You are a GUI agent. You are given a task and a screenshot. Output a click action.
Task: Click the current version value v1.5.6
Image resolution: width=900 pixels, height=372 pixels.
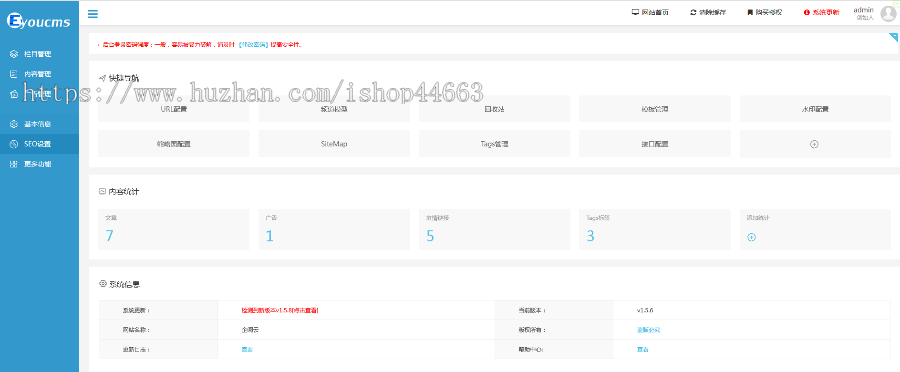[x=645, y=310]
